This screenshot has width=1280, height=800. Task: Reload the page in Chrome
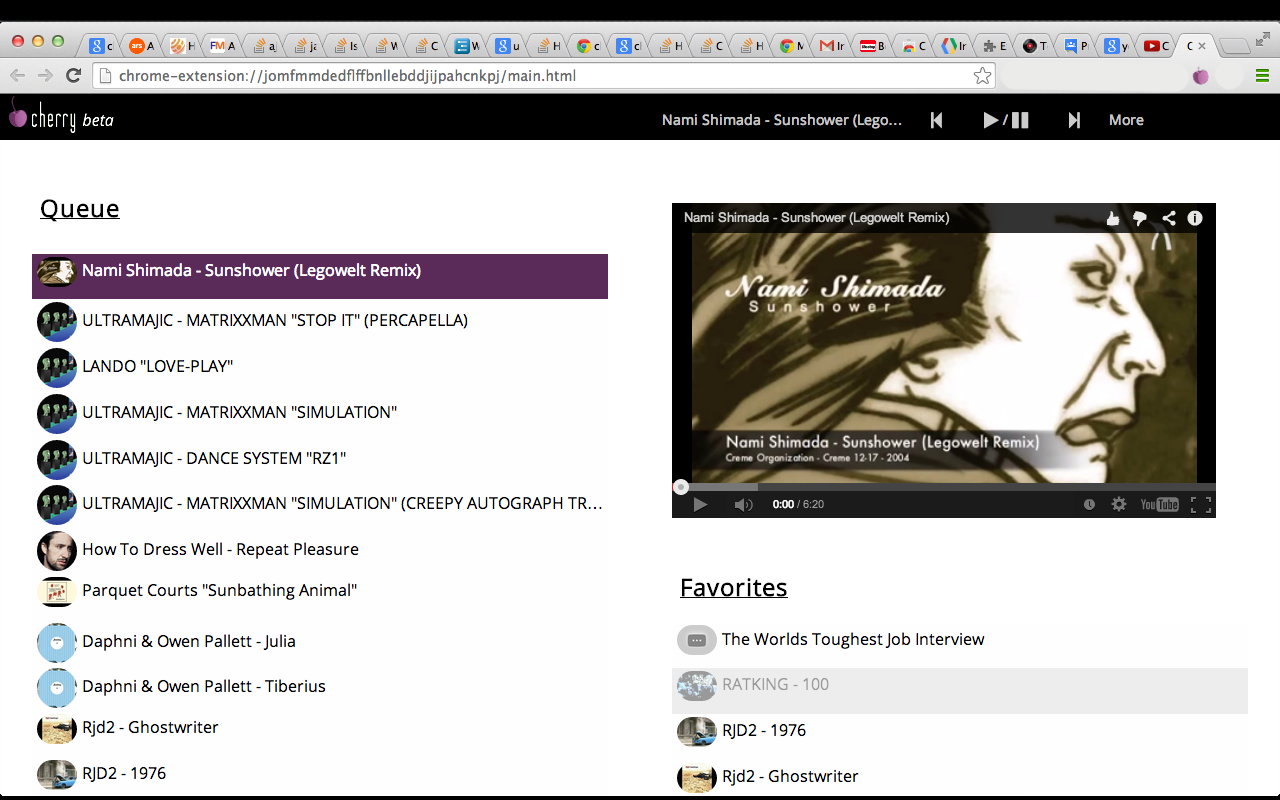click(73, 76)
